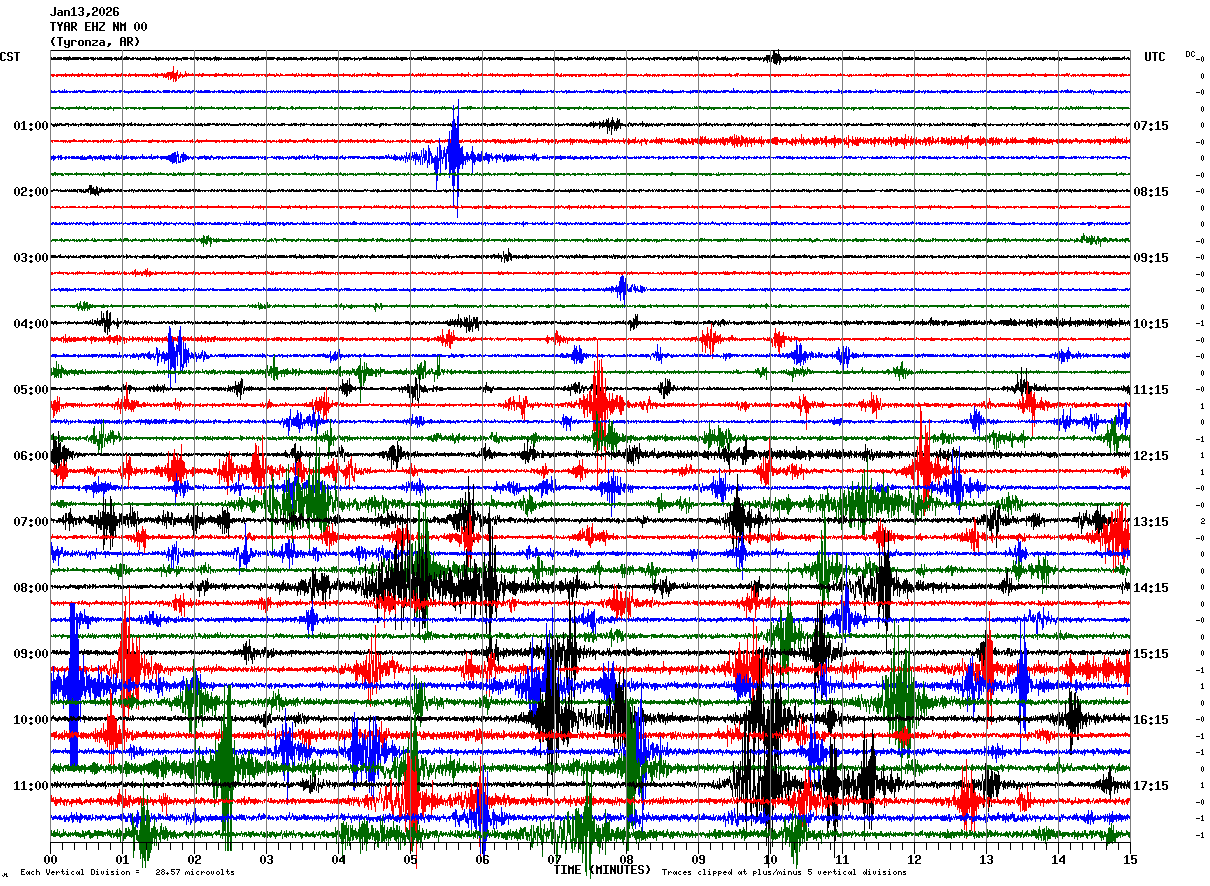Image resolution: width=1210 pixels, height=886 pixels.
Task: Select the 00 minute tick label
Action: coord(51,859)
